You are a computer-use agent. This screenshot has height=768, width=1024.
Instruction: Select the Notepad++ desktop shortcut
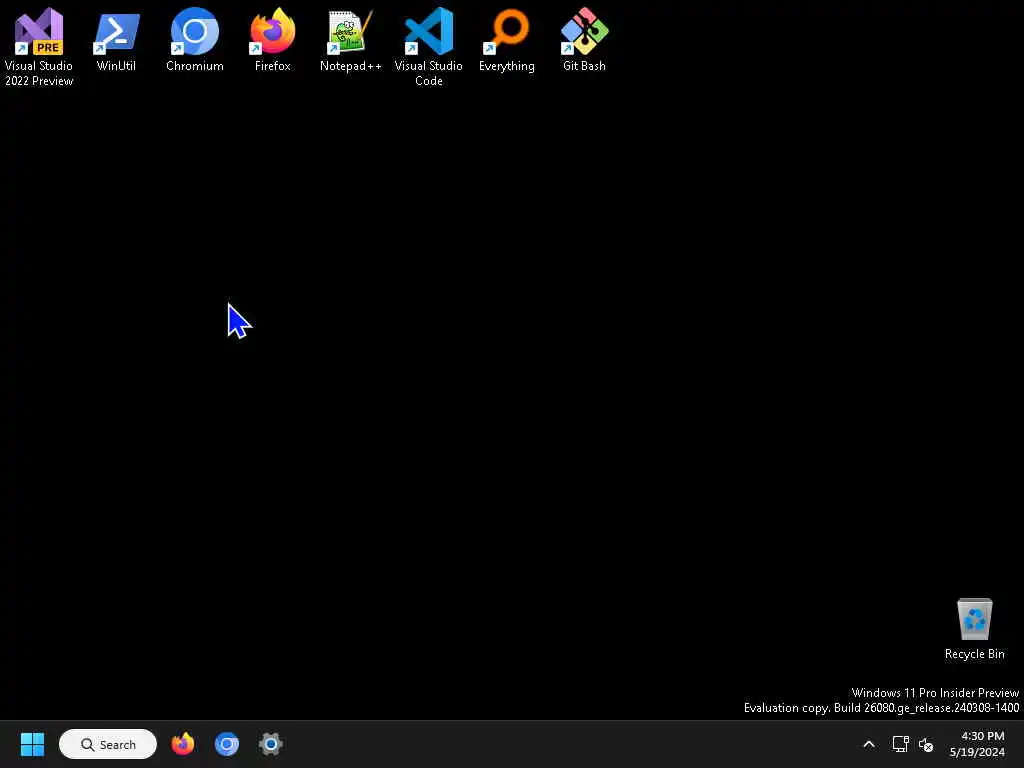click(x=351, y=39)
